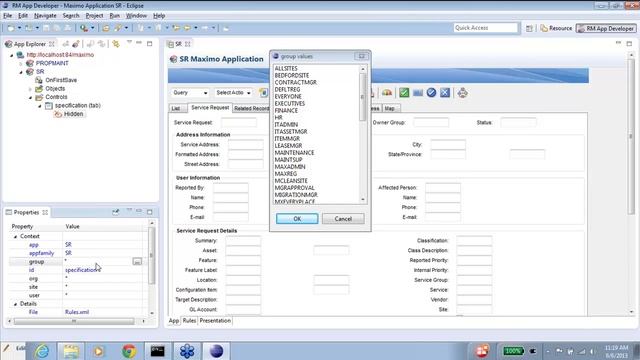Expand the Objects tree node
This screenshot has height=360, width=640.
(x=30, y=89)
